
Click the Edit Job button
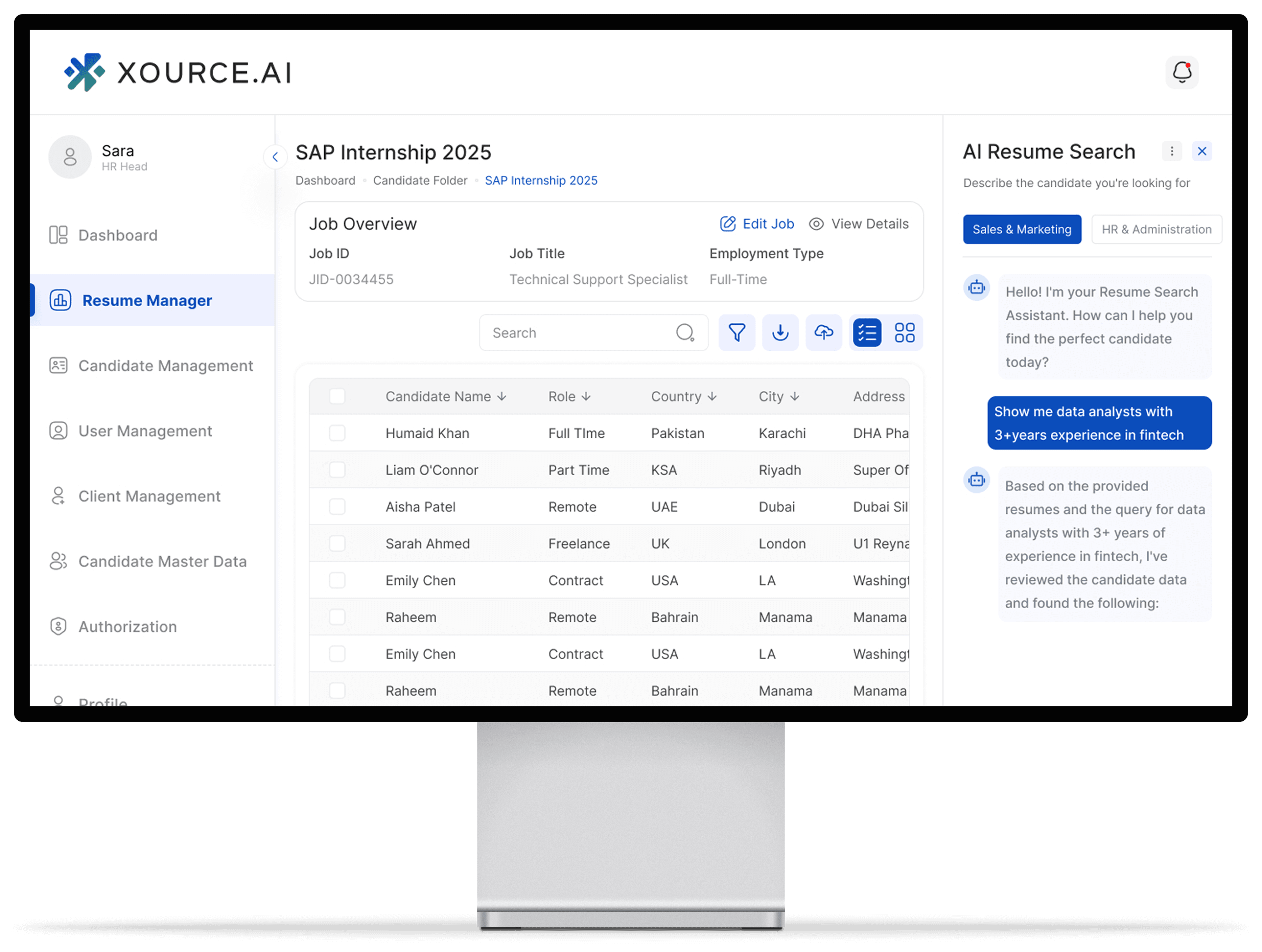[757, 224]
